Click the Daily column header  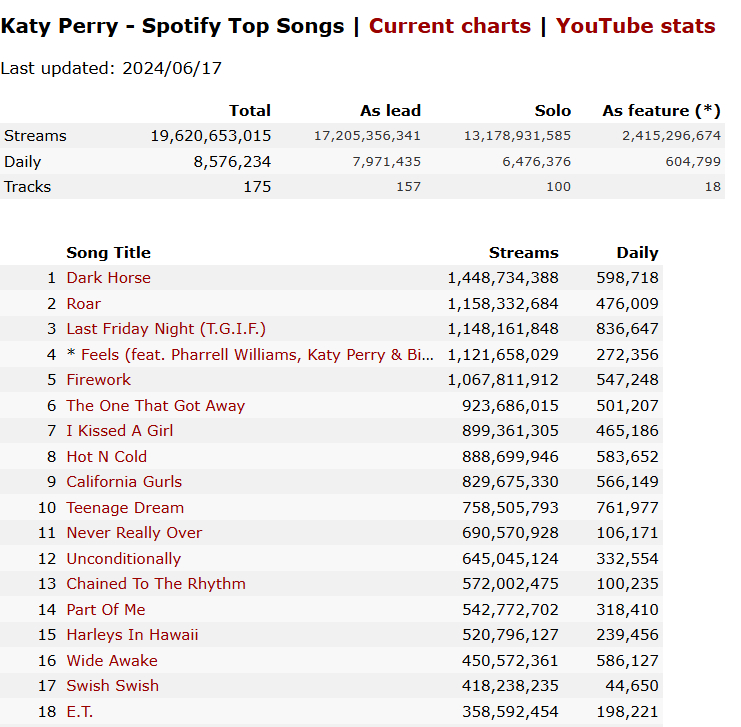(x=637, y=252)
